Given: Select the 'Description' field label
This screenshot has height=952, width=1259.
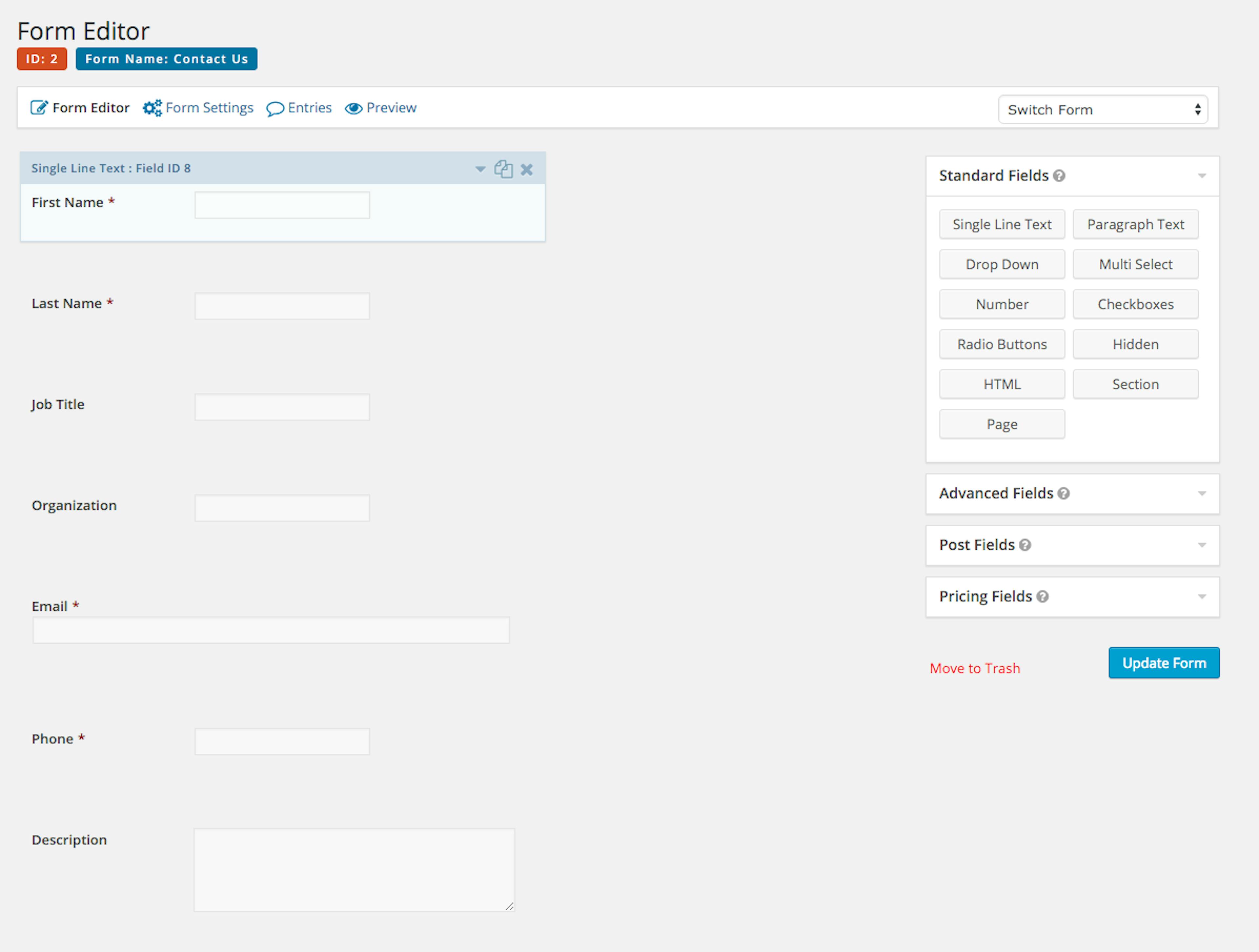Looking at the screenshot, I should tap(70, 841).
